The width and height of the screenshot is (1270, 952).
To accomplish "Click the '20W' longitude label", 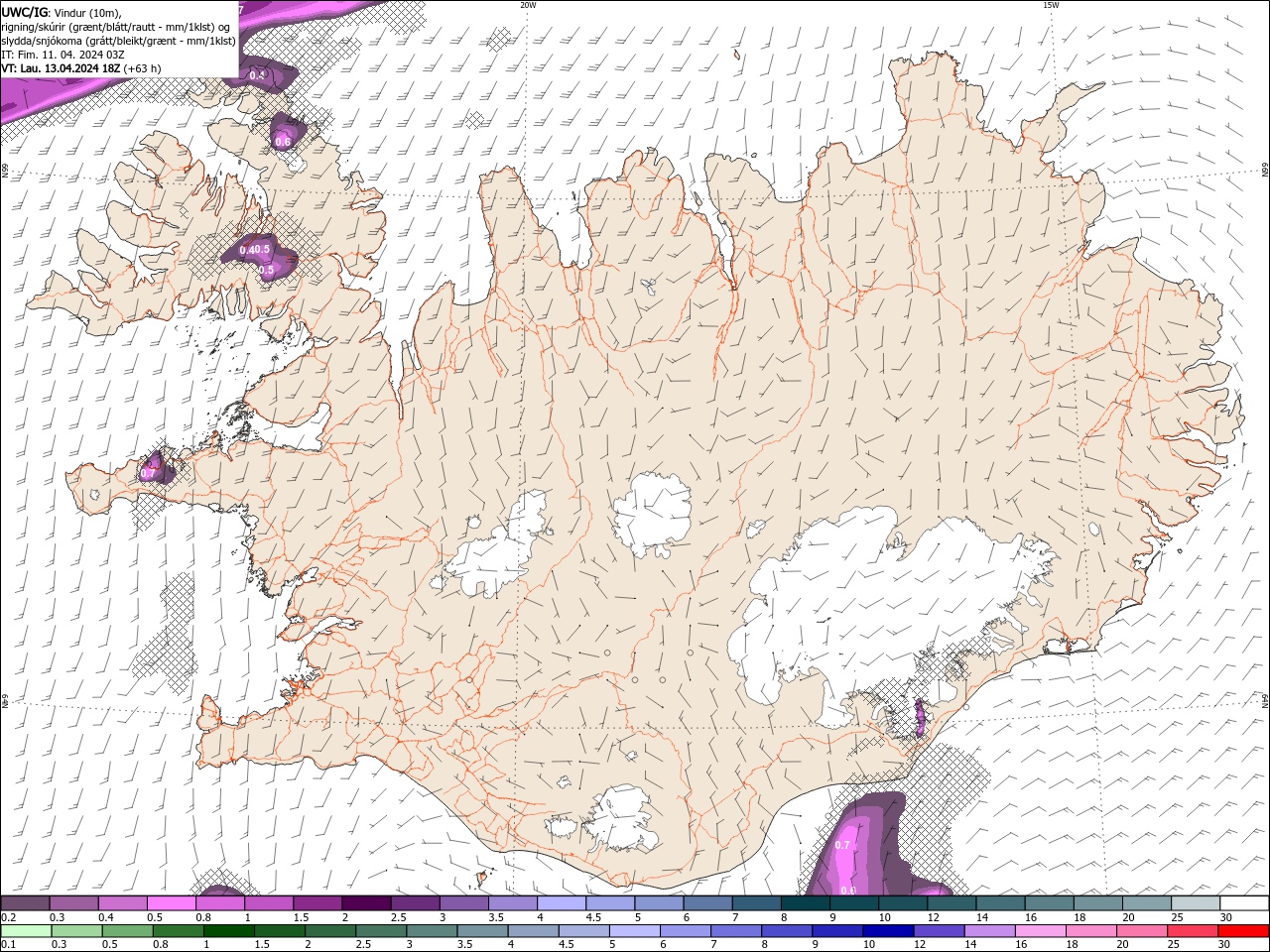I will pyautogui.click(x=529, y=5).
